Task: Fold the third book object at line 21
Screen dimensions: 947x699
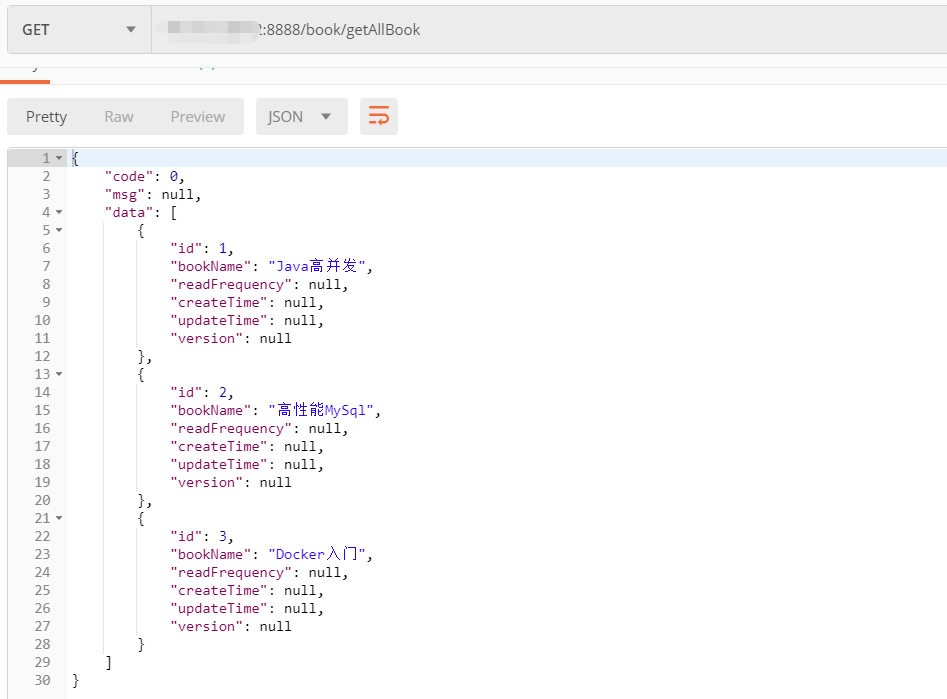Action: [x=59, y=519]
